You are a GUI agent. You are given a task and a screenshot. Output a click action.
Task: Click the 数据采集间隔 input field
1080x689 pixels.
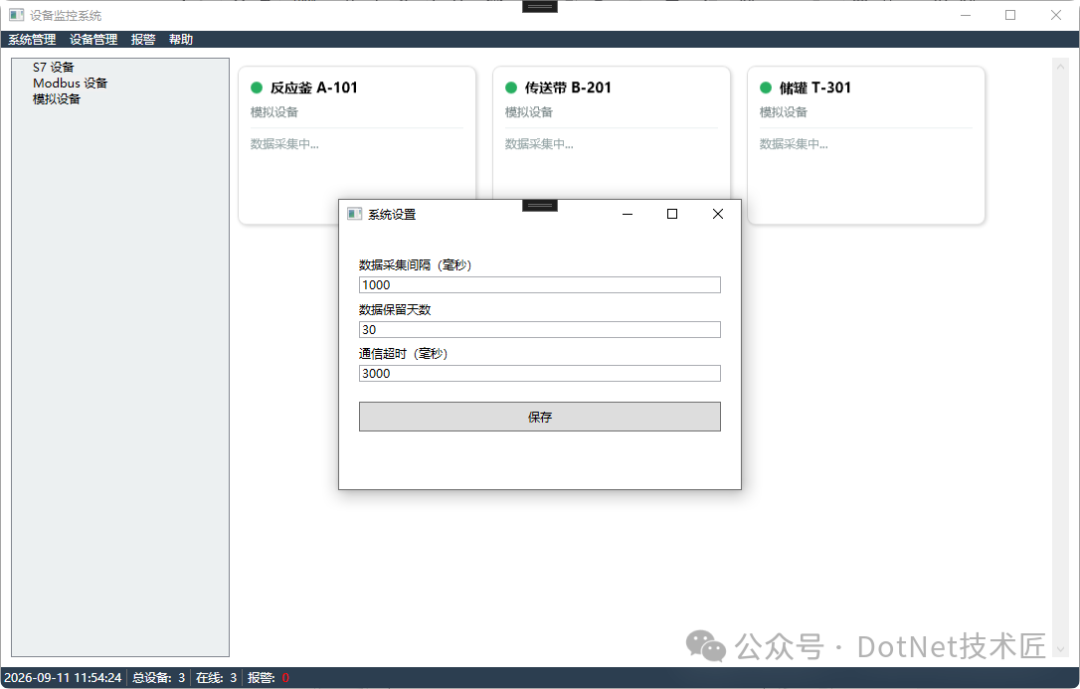(539, 285)
